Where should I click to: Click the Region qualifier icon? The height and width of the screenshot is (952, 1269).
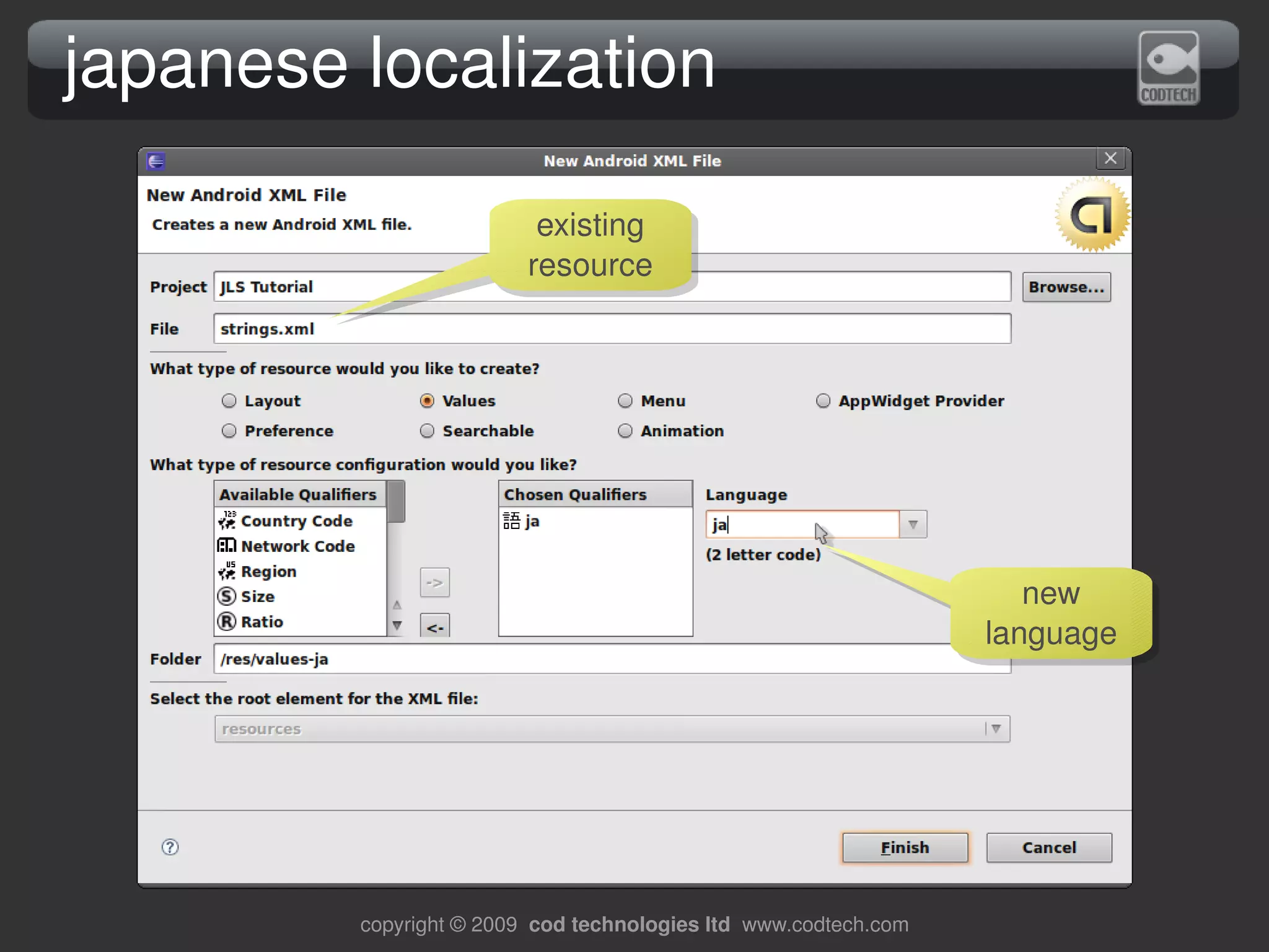[227, 571]
